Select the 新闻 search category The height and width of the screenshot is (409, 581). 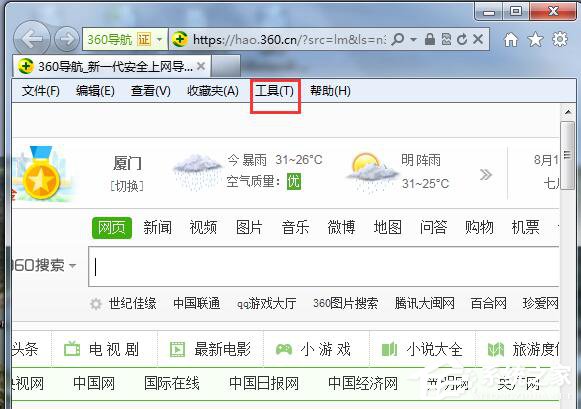tap(157, 227)
